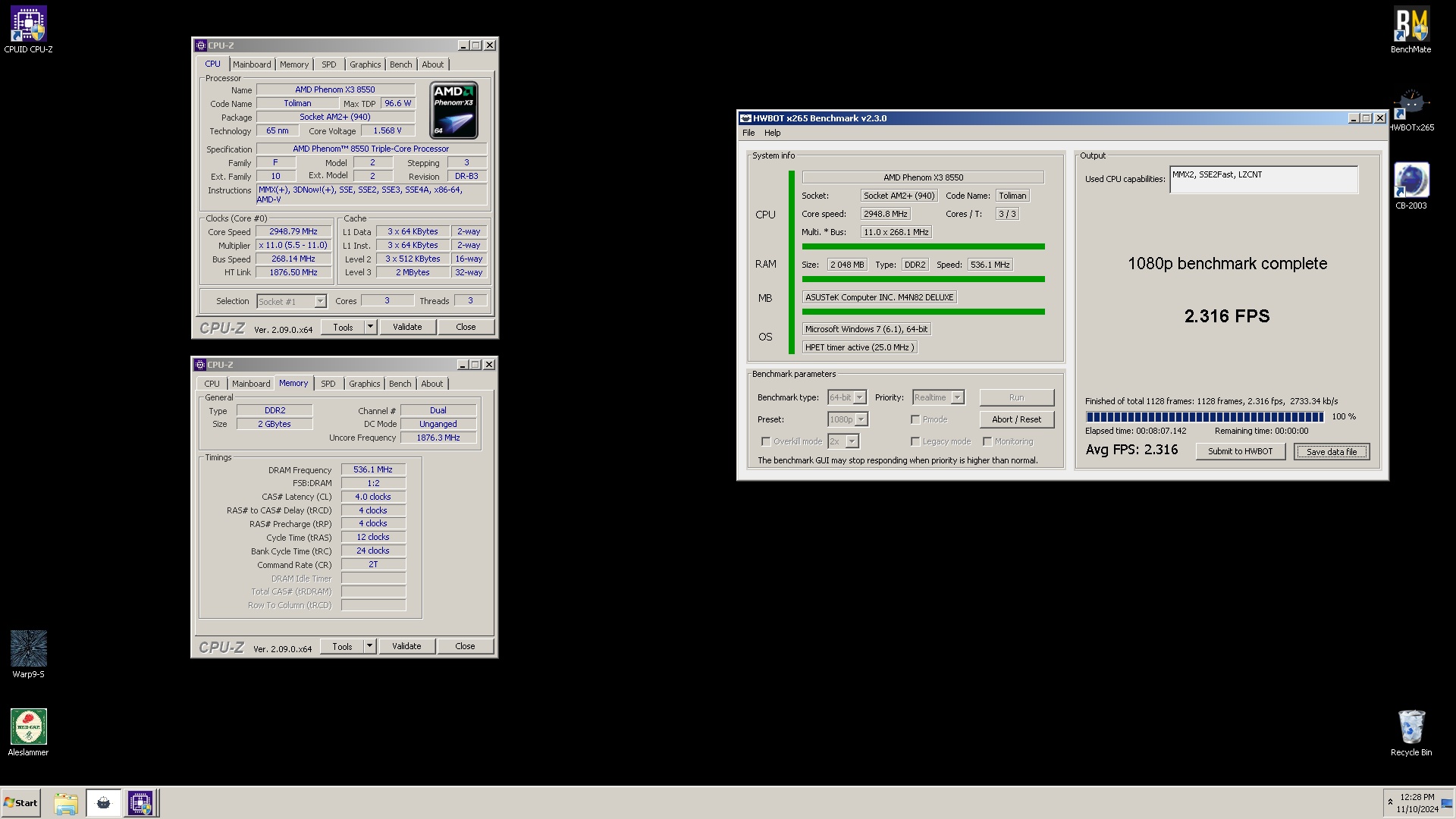Open the Socket #1 selection dropdown
This screenshot has height=819, width=1456.
coord(291,302)
